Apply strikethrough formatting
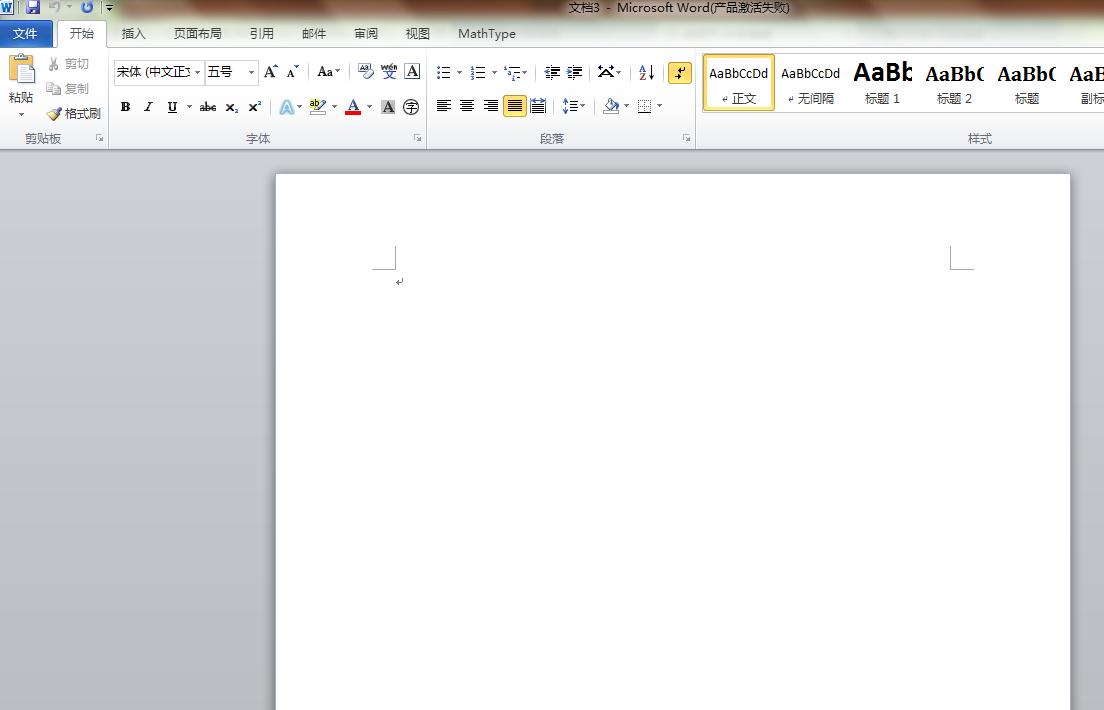Viewport: 1104px width, 710px height. point(208,107)
